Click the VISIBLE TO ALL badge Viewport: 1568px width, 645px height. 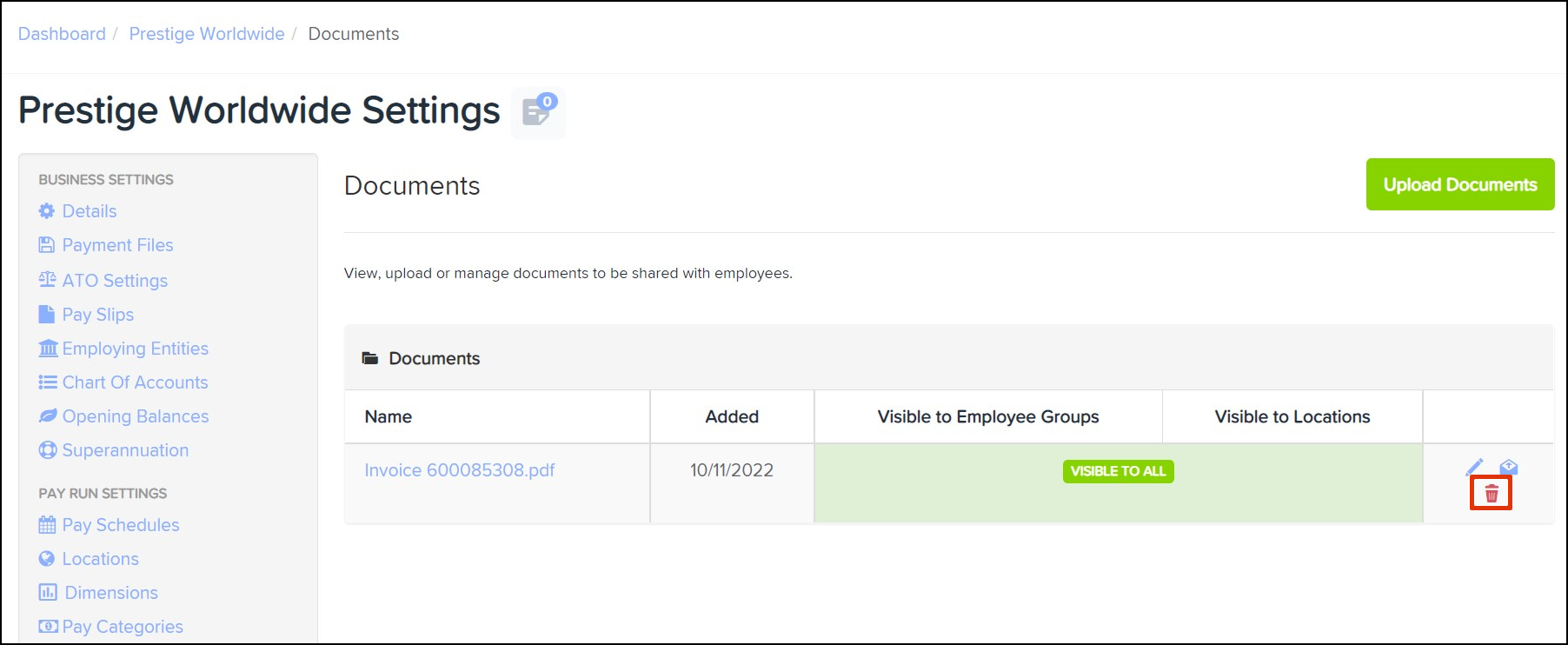[x=1118, y=471]
